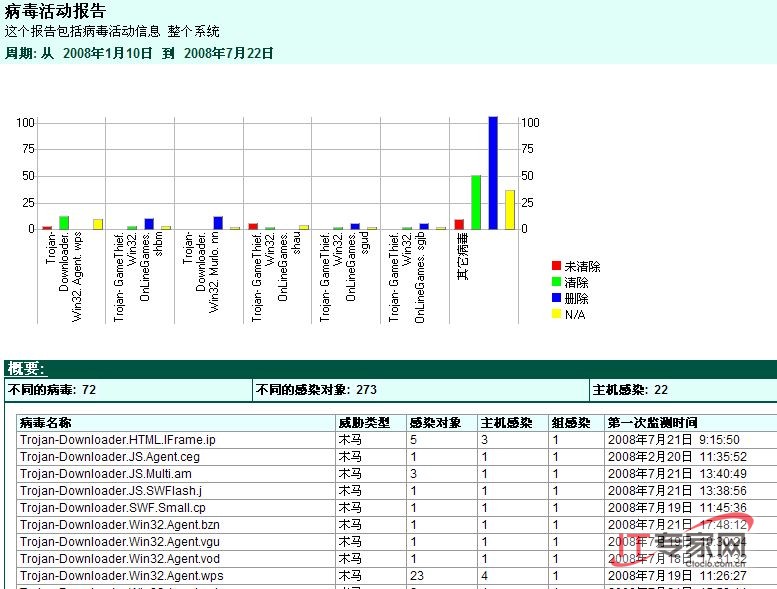Select row Trojan-Downloader.JS.Multi.am
The image size is (777, 589).
click(396, 474)
